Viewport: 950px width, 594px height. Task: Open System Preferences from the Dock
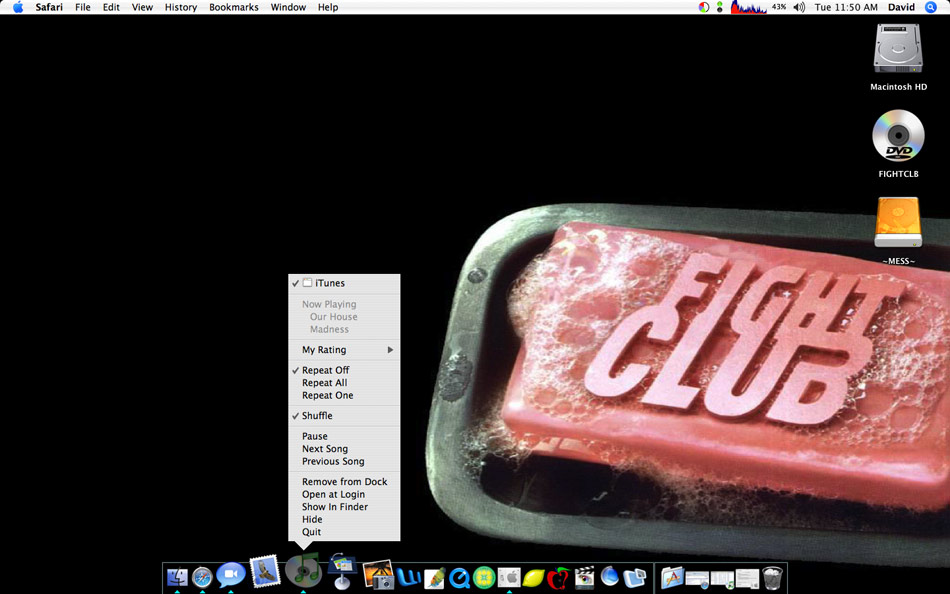(x=509, y=577)
